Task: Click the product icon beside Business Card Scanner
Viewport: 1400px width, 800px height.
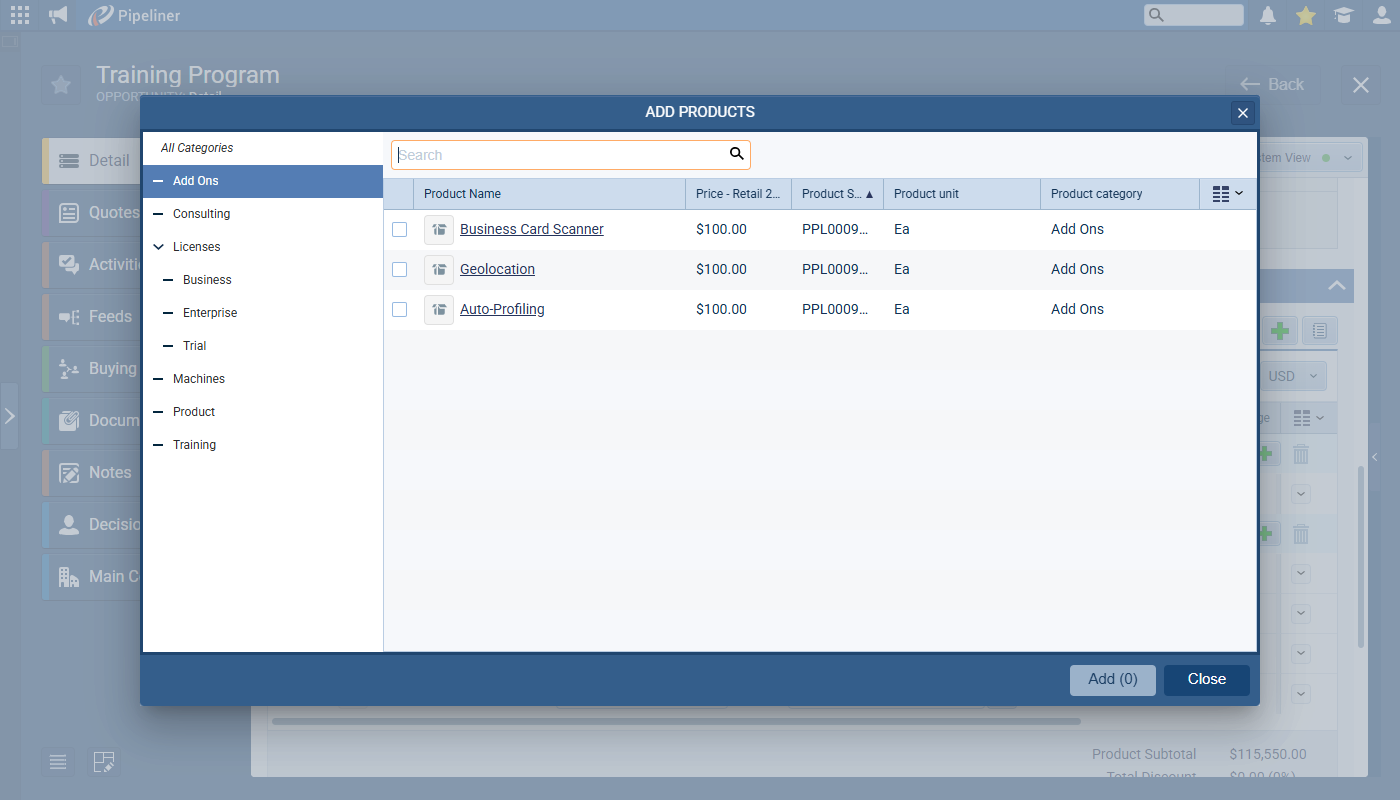Action: tap(438, 230)
